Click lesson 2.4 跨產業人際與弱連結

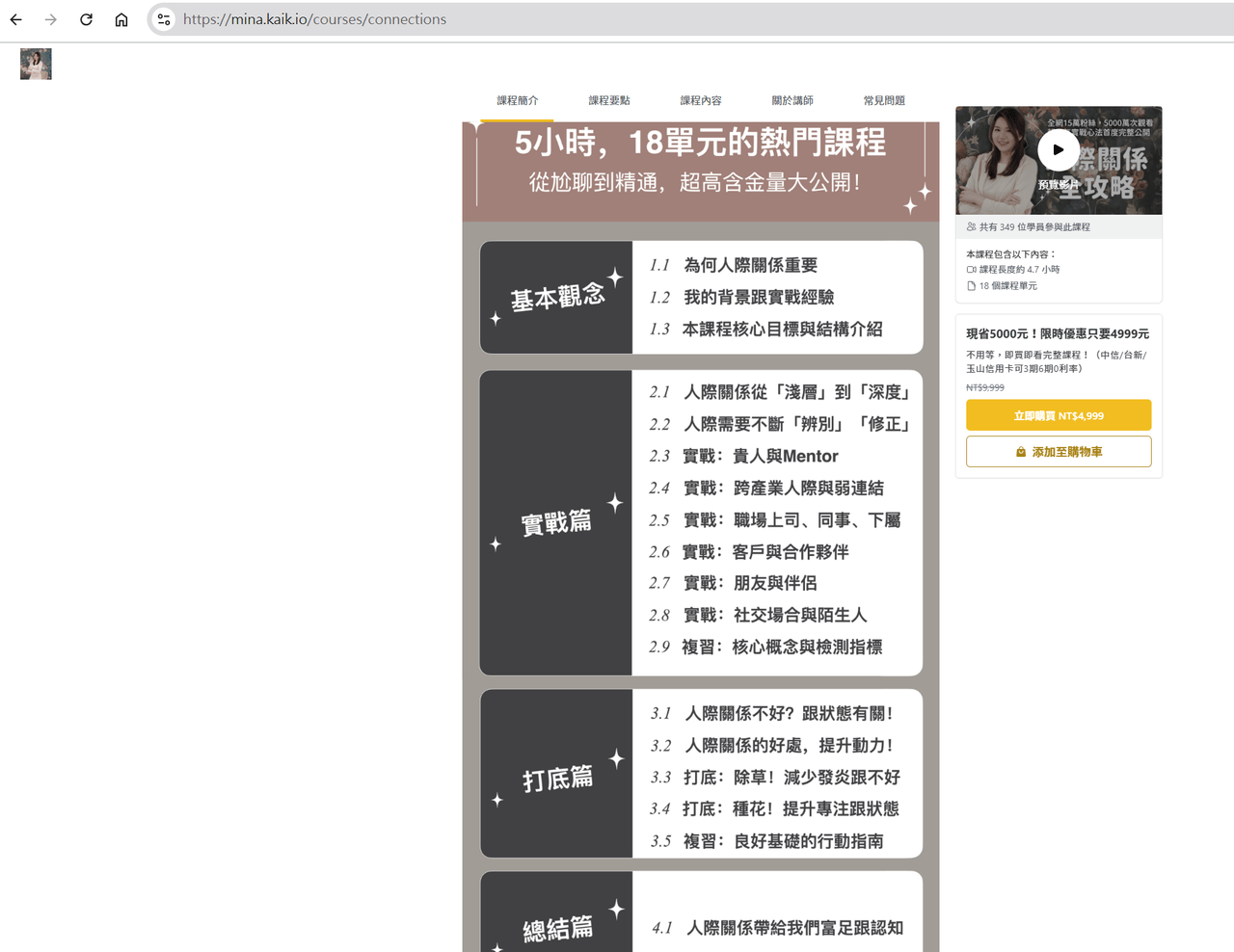click(x=766, y=488)
